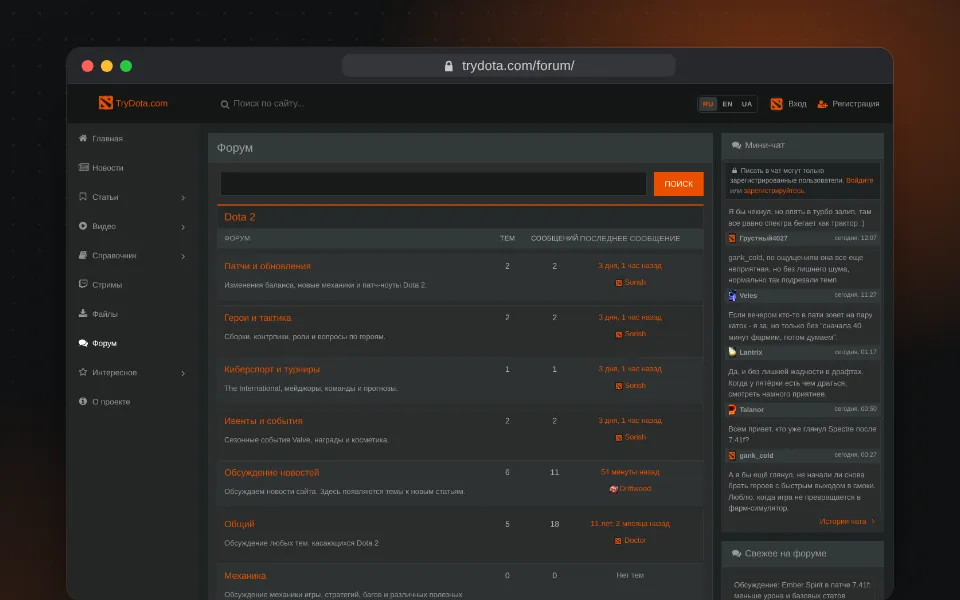Click the avatar of user Грустный4027
The width and height of the screenshot is (960, 600).
[x=732, y=238]
